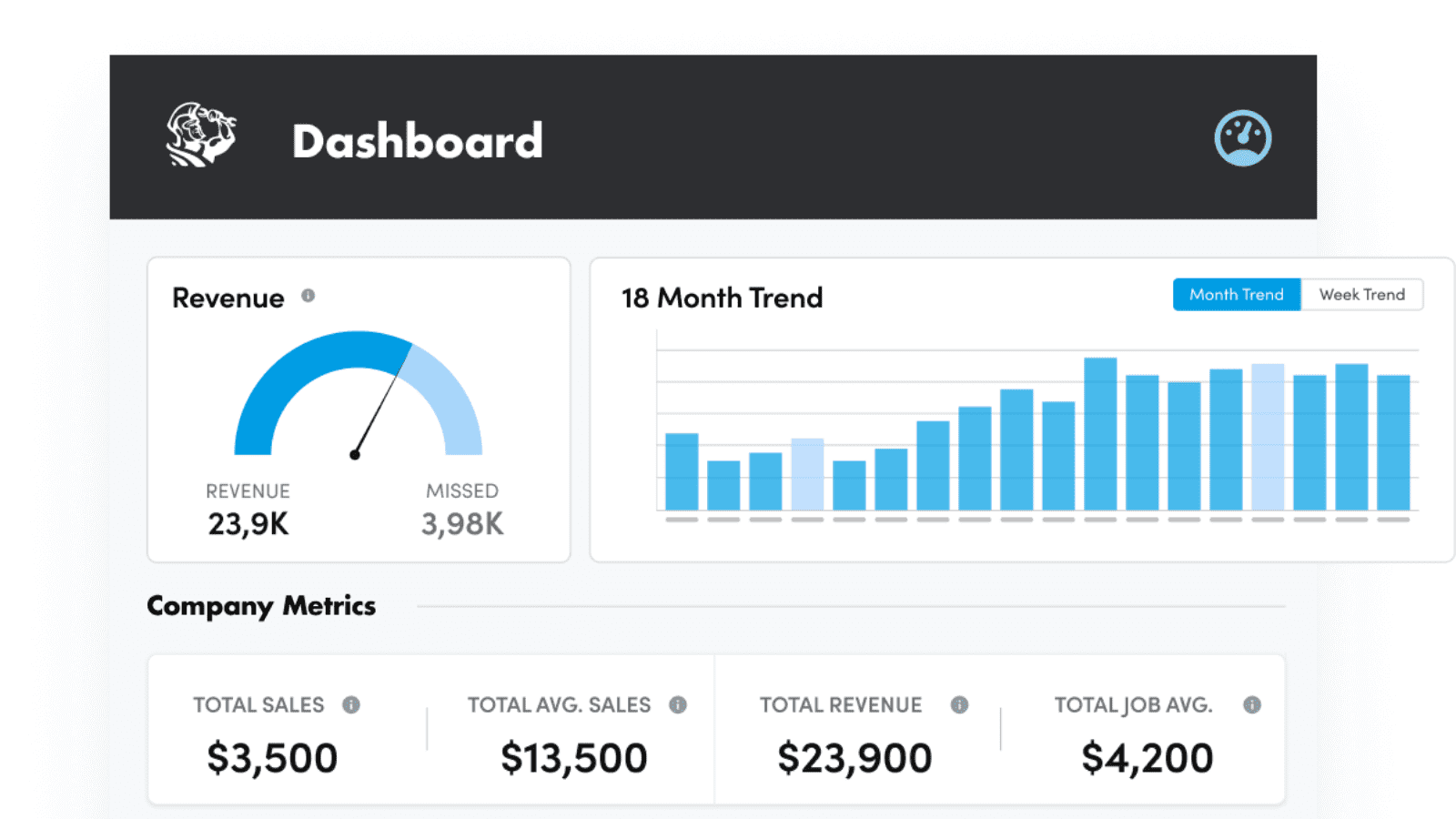Click info icon beside Total Revenue
This screenshot has width=1456, height=819.
(x=959, y=704)
